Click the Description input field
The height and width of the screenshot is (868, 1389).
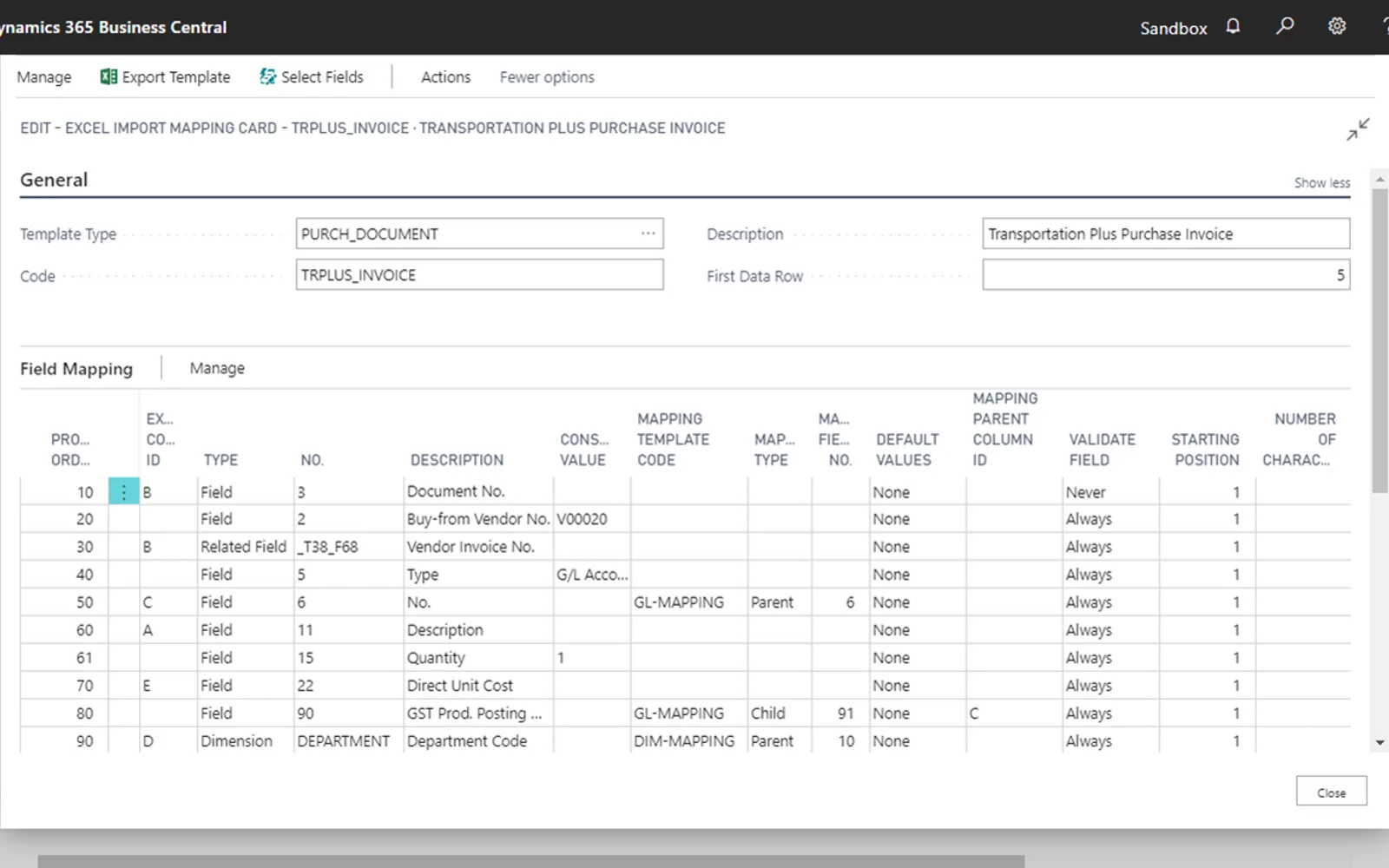tap(1166, 233)
